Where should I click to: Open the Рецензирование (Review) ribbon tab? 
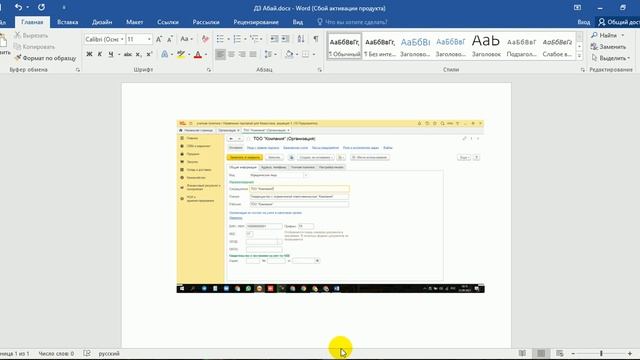click(x=256, y=22)
